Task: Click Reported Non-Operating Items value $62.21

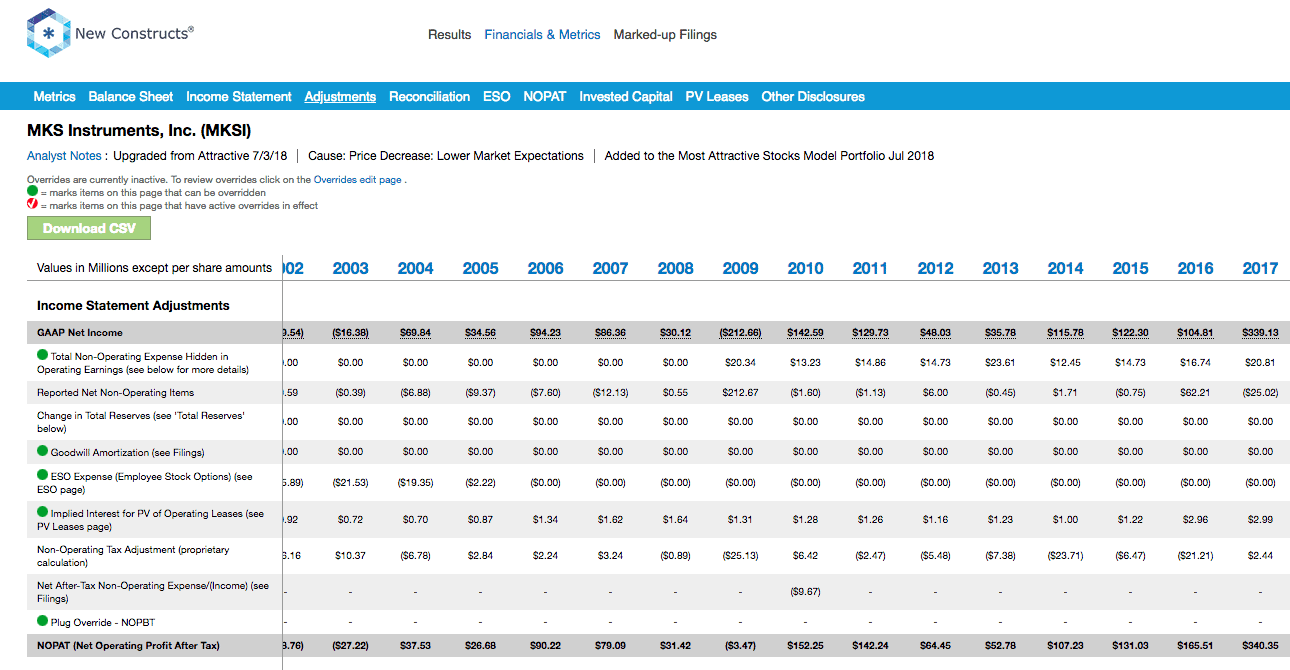Action: pyautogui.click(x=1195, y=393)
